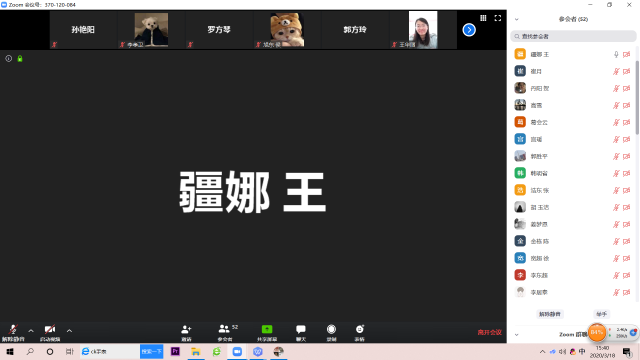Viewport: 640px width, 360px height.
Task: Expand video options arrow beside camera
Action: pos(69,331)
